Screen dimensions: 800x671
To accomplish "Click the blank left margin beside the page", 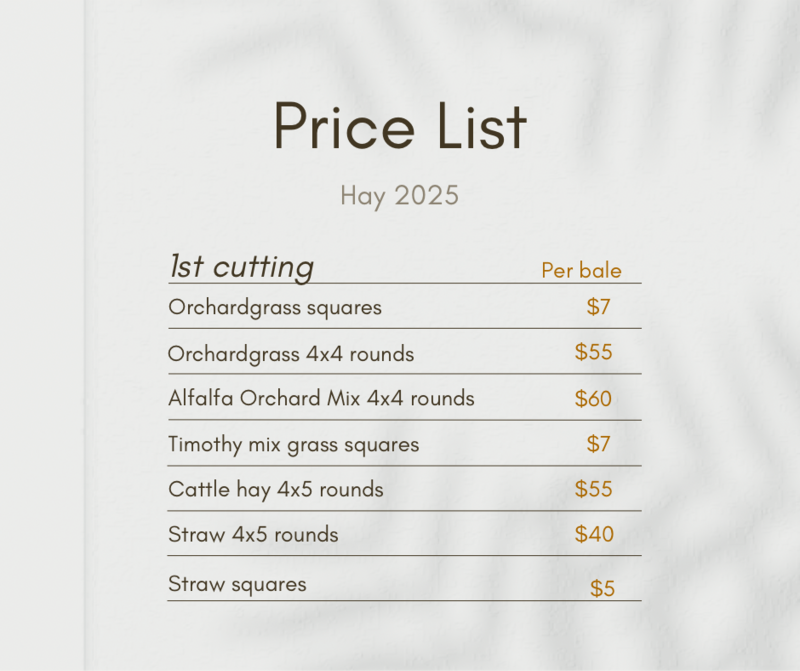I will click(x=42, y=335).
